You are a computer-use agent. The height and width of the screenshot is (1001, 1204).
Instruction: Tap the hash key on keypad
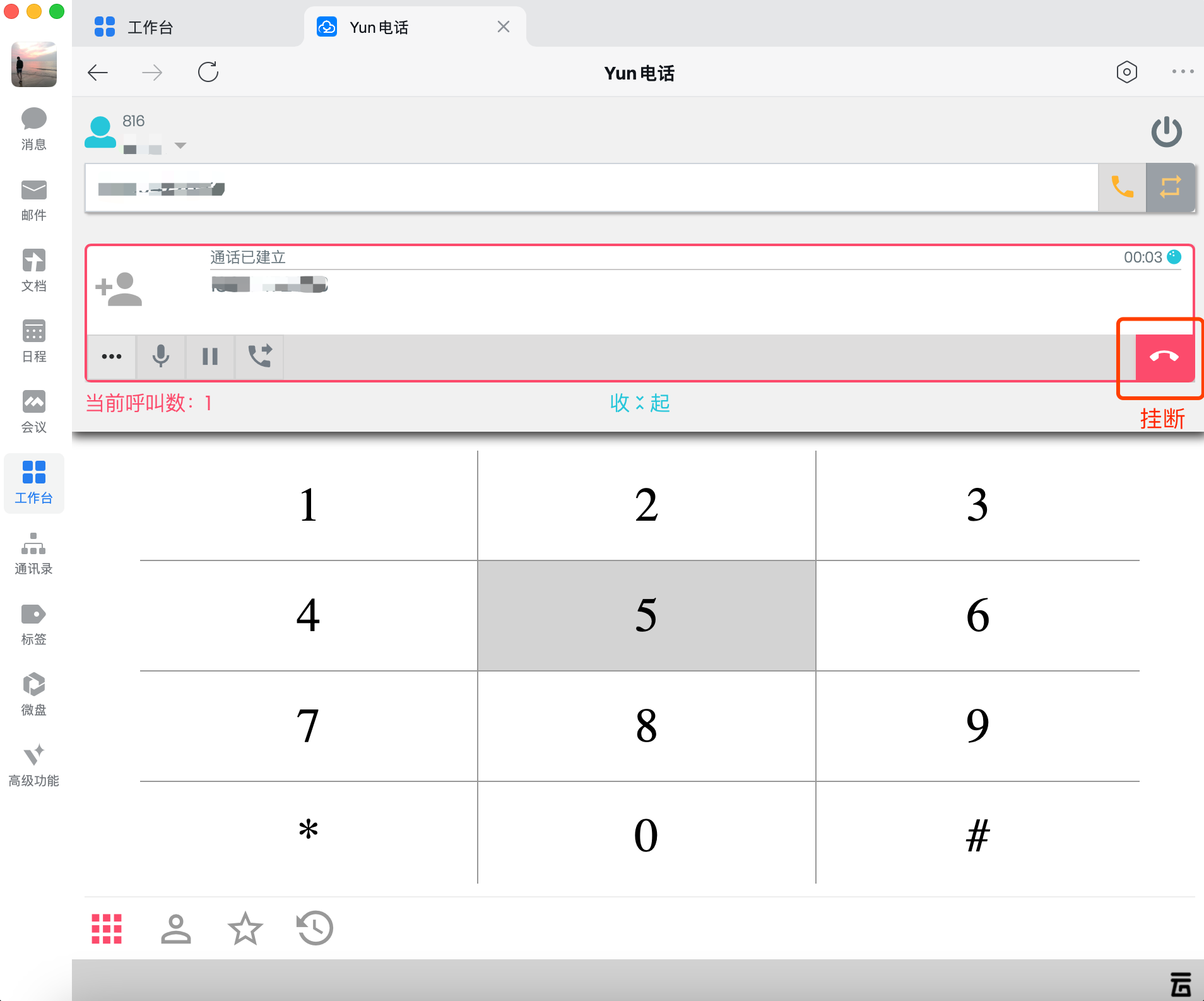977,833
